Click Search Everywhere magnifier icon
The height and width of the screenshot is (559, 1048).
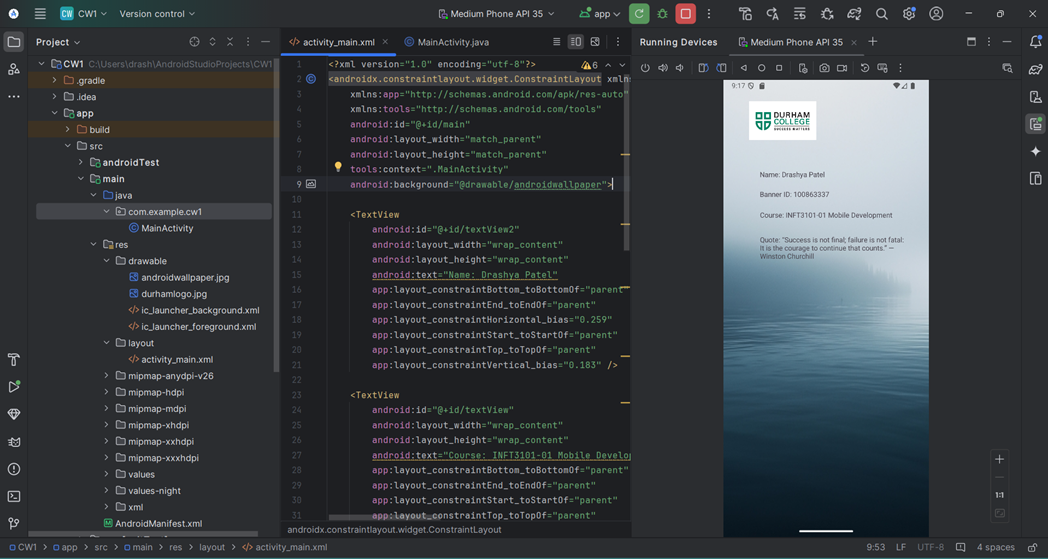pyautogui.click(x=882, y=13)
